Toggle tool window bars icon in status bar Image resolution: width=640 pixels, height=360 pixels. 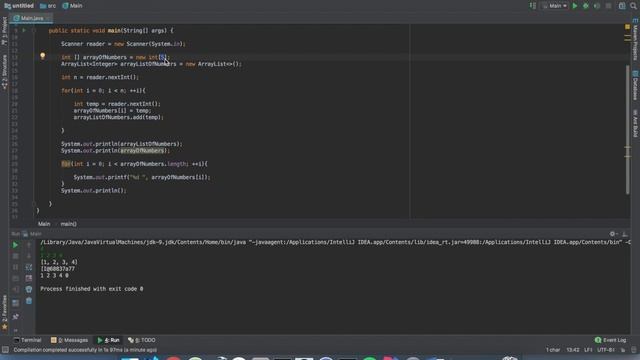[x=5, y=350]
